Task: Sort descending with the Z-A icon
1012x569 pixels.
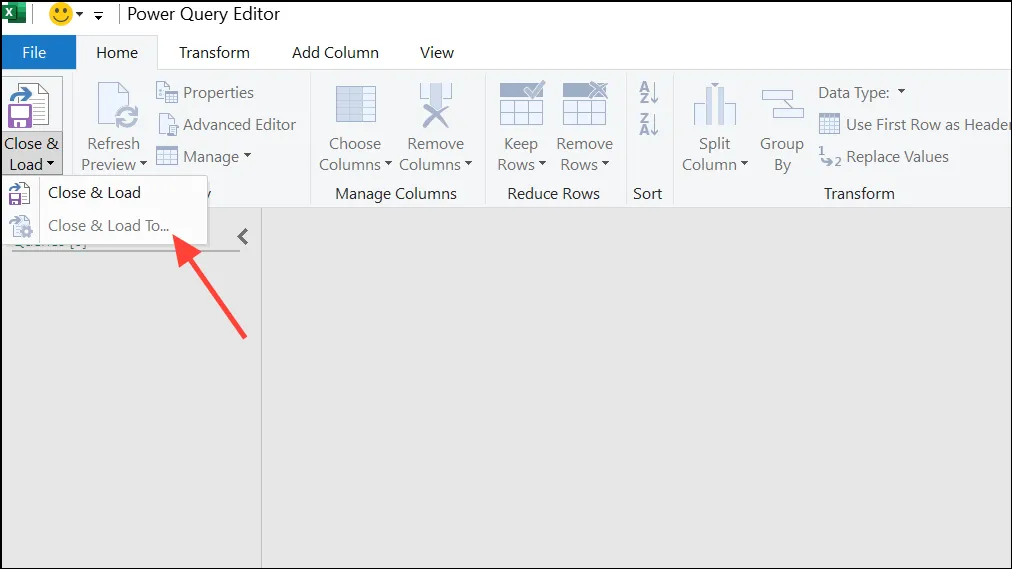Action: click(649, 124)
